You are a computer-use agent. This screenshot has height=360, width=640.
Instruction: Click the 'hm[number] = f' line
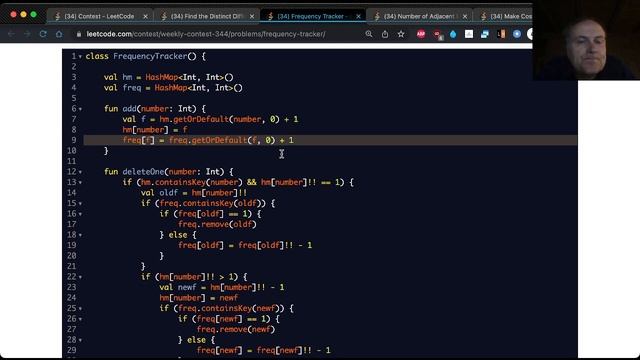point(155,130)
